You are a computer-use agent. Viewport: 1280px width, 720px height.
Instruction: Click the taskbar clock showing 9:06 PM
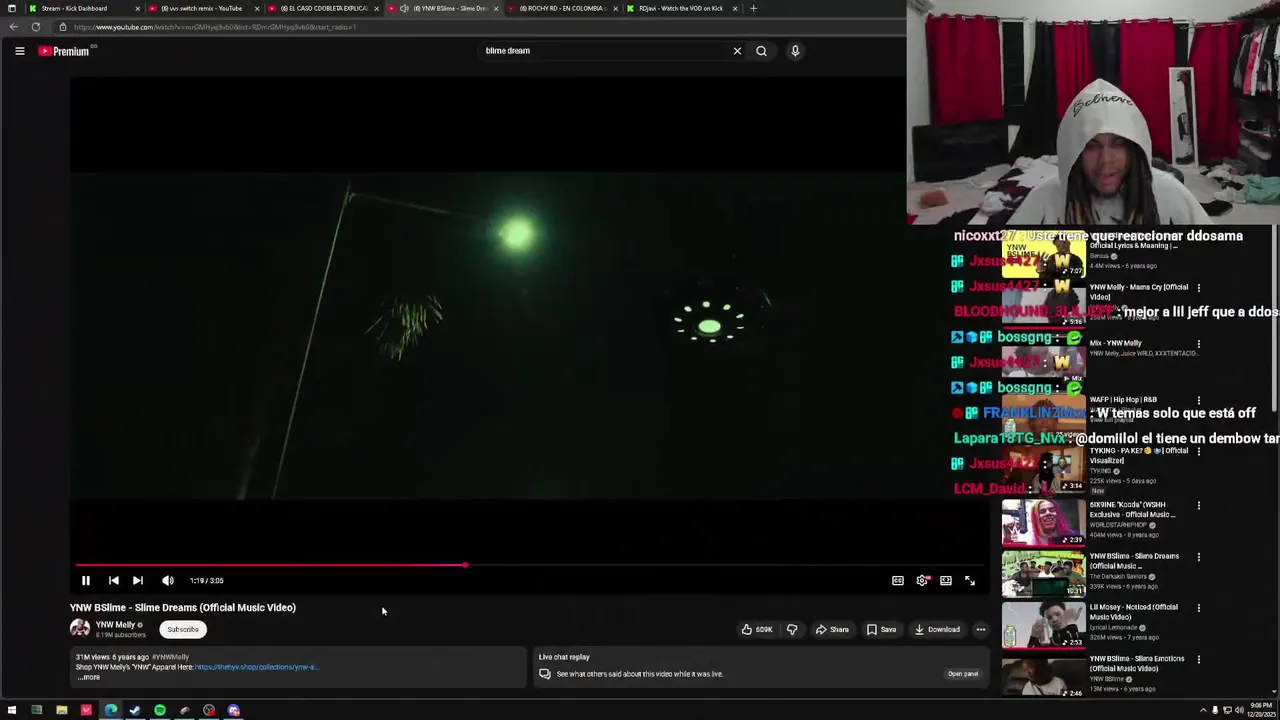pyautogui.click(x=1260, y=711)
